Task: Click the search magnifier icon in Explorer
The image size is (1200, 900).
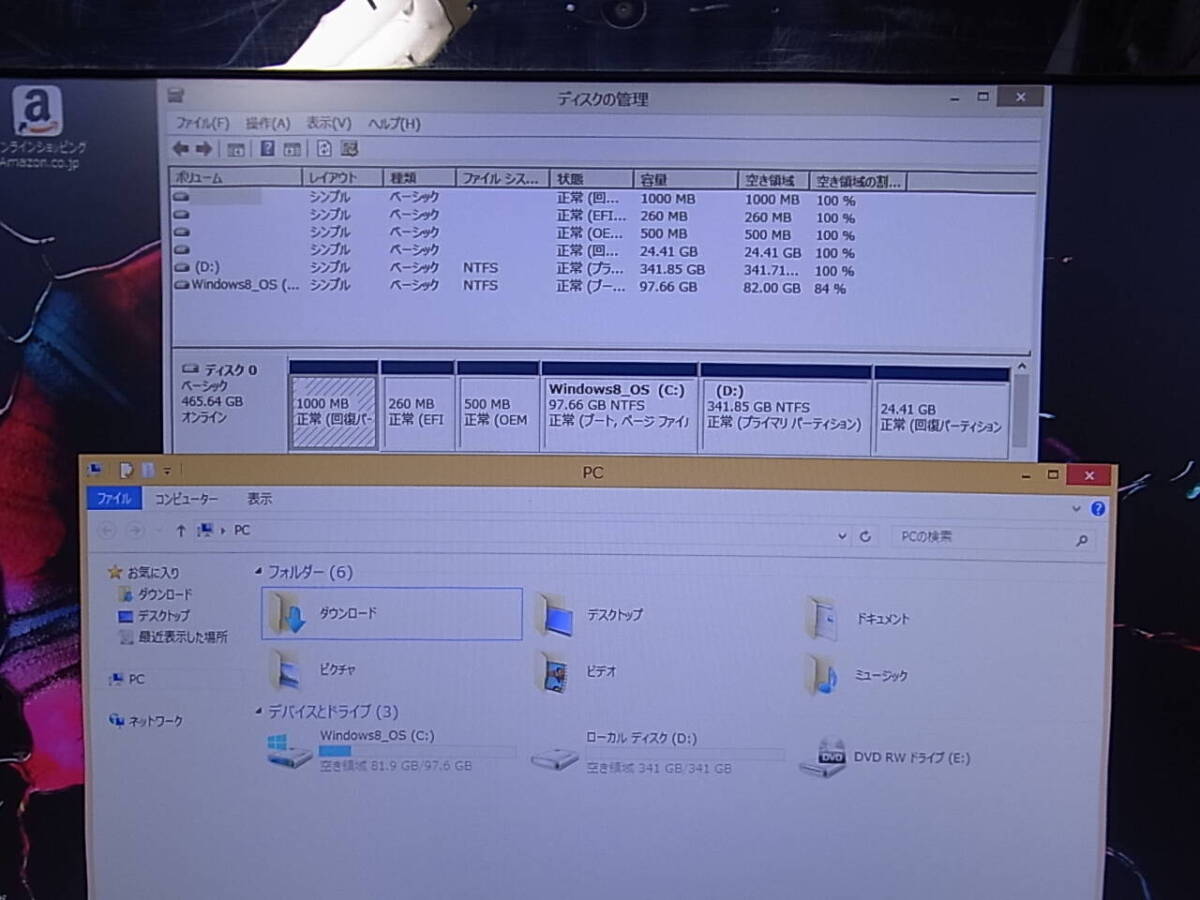Action: tap(1082, 540)
